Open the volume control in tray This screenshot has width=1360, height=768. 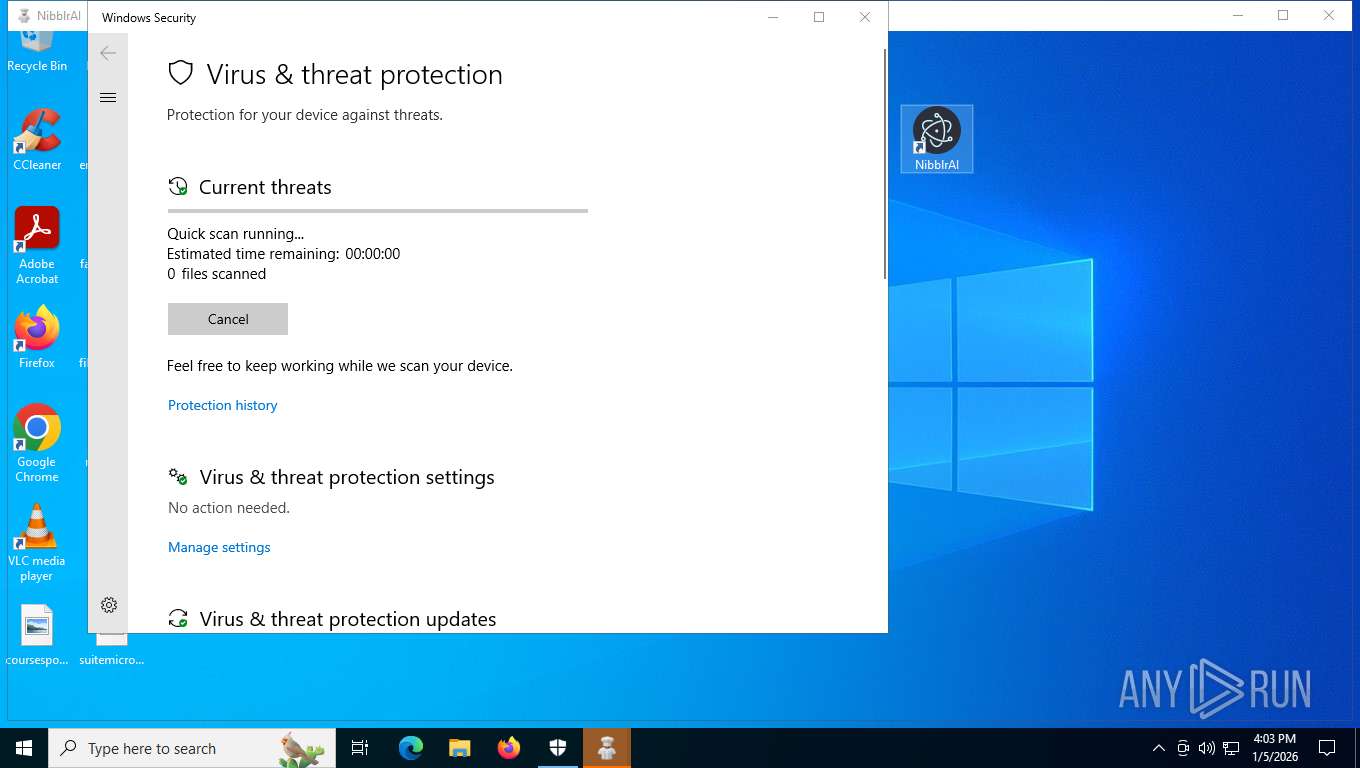tap(1206, 748)
